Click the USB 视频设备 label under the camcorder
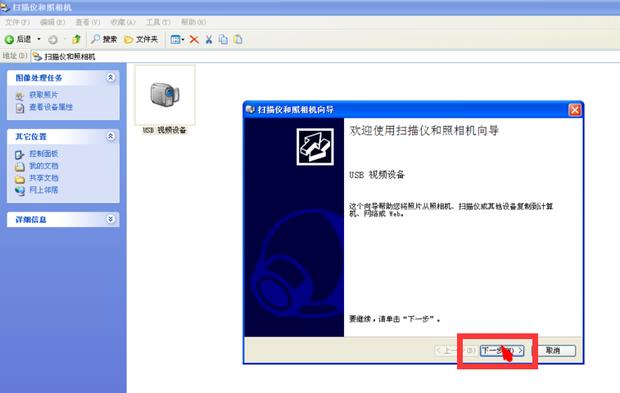Image resolution: width=620 pixels, height=393 pixels. [164, 130]
